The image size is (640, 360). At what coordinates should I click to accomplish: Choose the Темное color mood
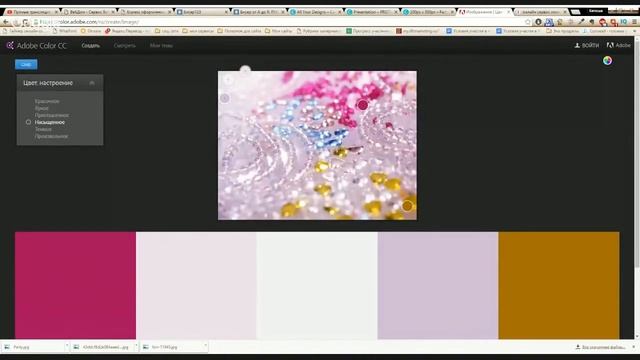(x=43, y=129)
